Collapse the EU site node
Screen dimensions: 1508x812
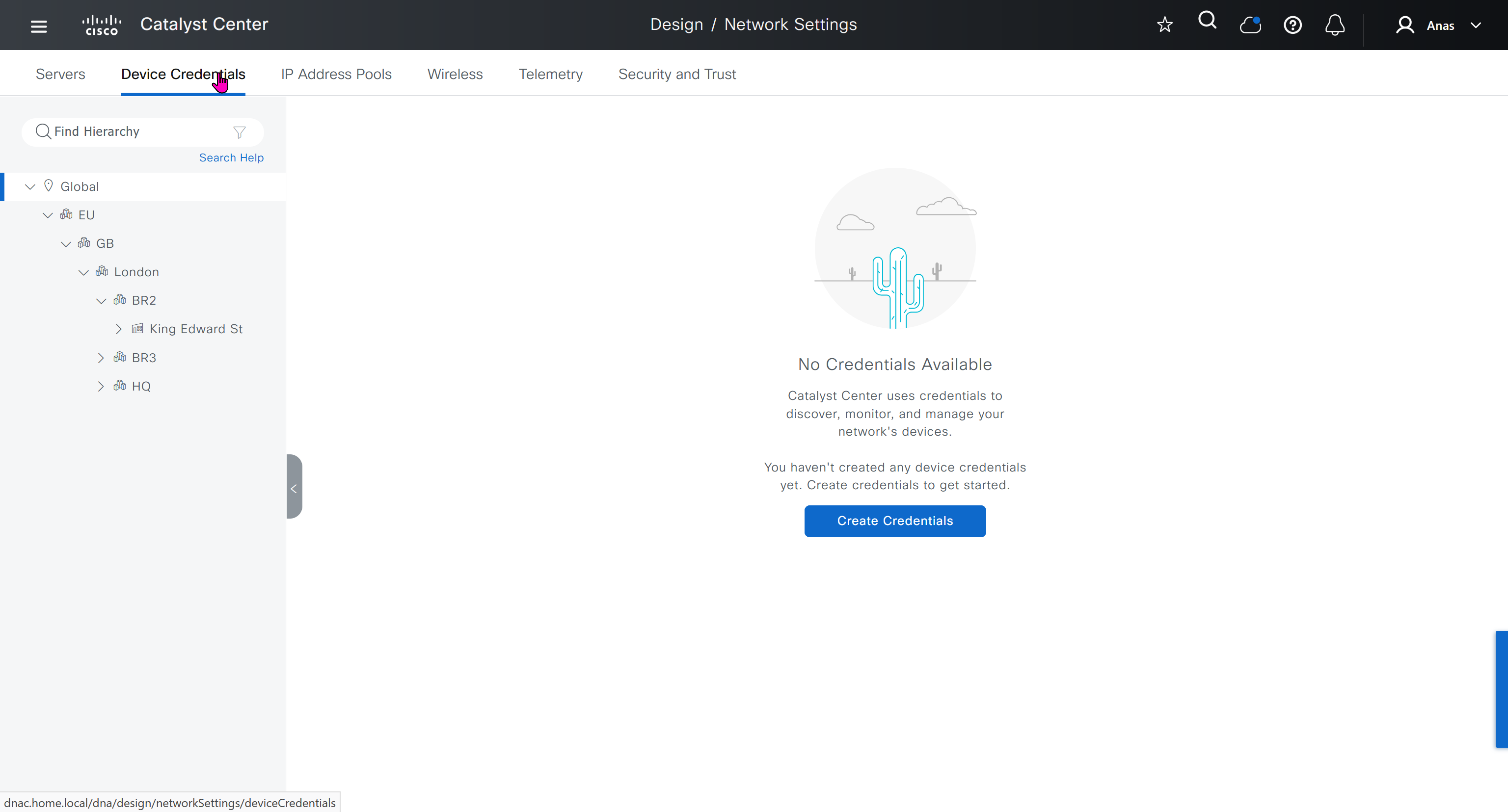click(48, 215)
